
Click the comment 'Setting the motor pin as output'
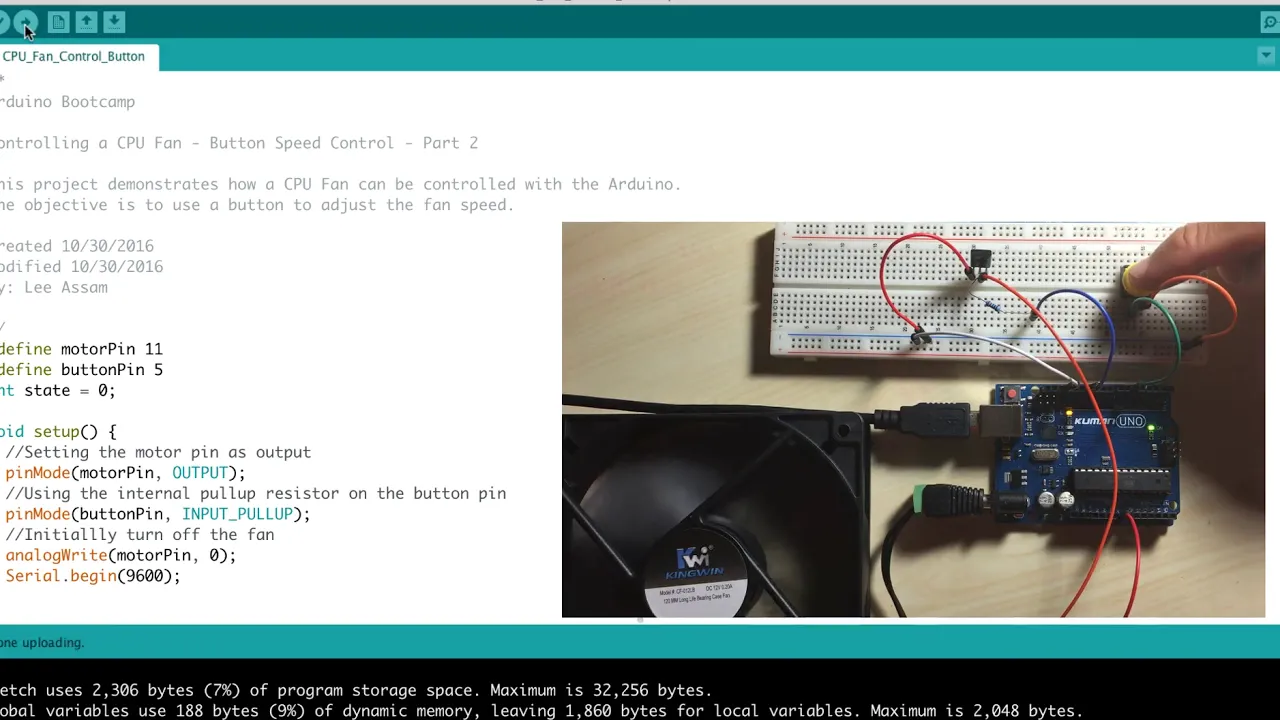pos(158,452)
